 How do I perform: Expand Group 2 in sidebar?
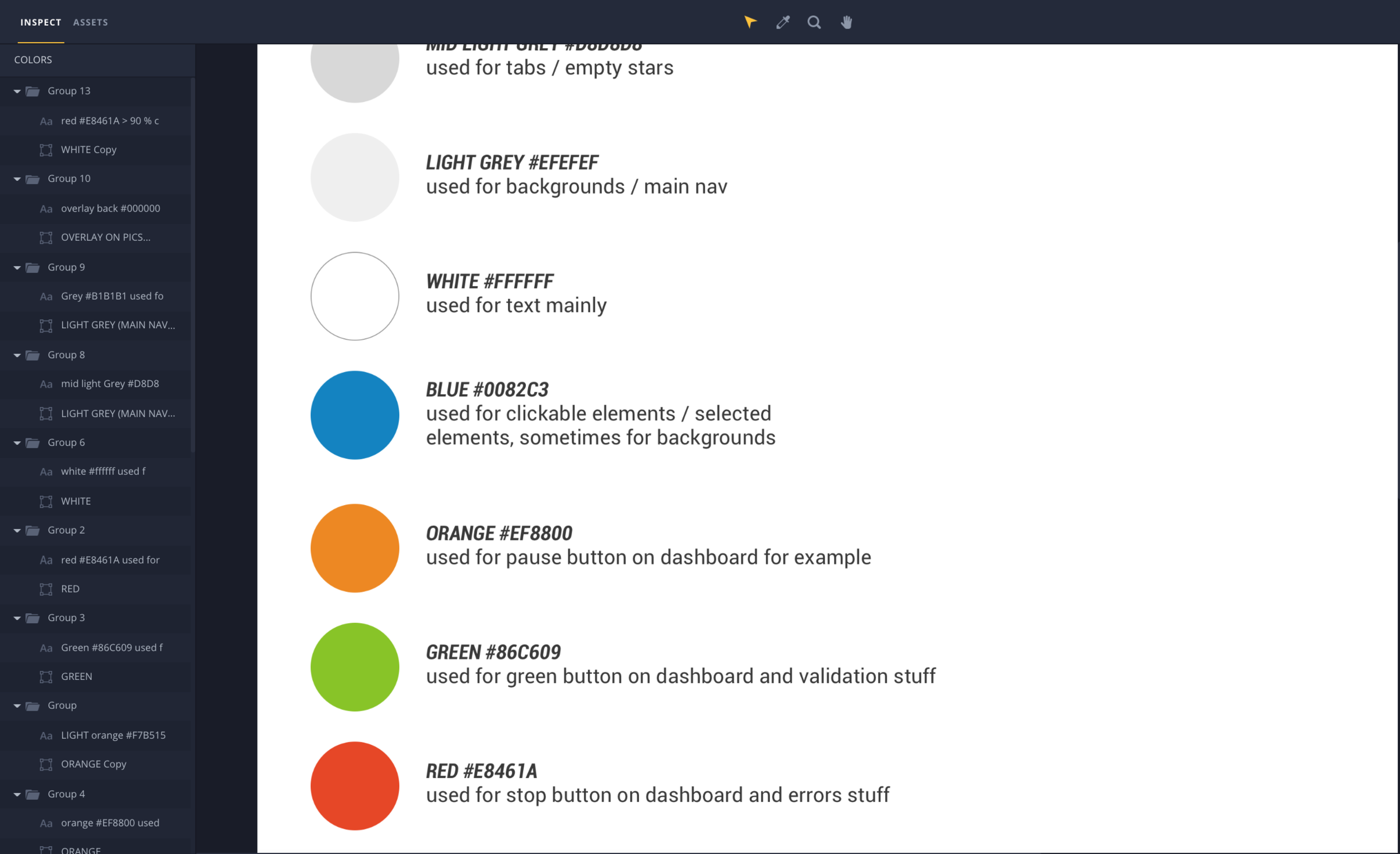pyautogui.click(x=17, y=529)
